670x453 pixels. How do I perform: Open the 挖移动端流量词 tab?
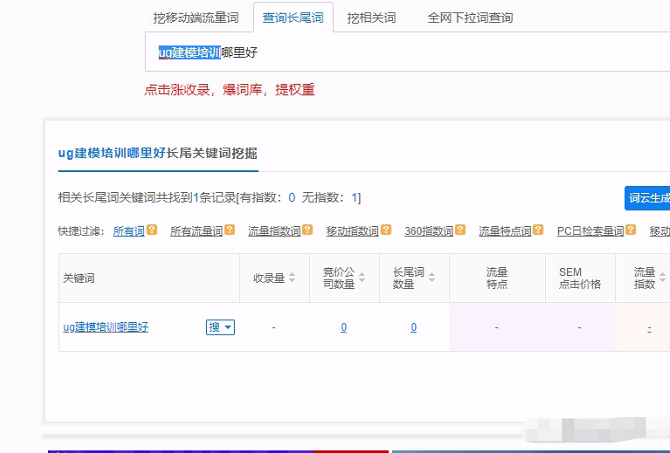(x=196, y=18)
